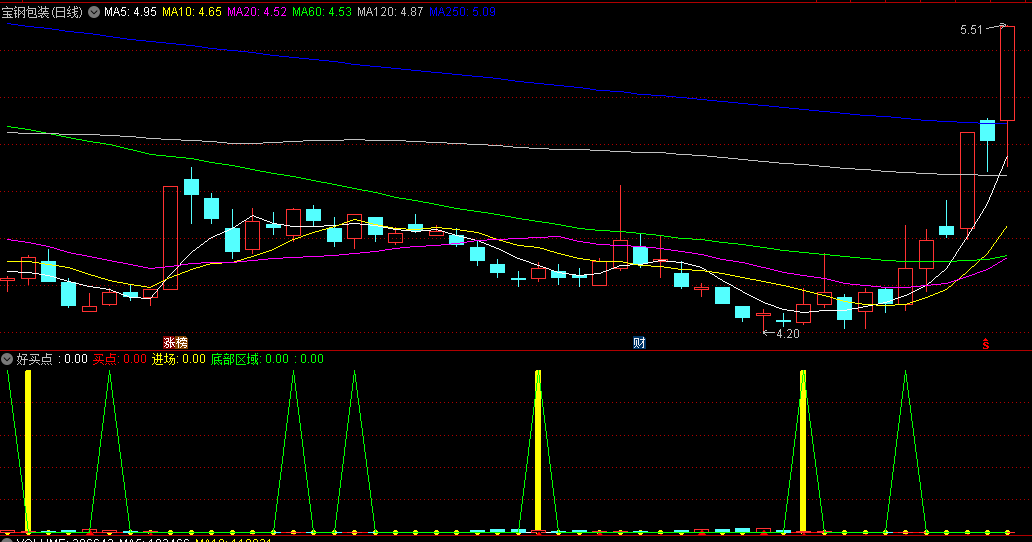Click the last tall red candlestick

tap(1007, 74)
